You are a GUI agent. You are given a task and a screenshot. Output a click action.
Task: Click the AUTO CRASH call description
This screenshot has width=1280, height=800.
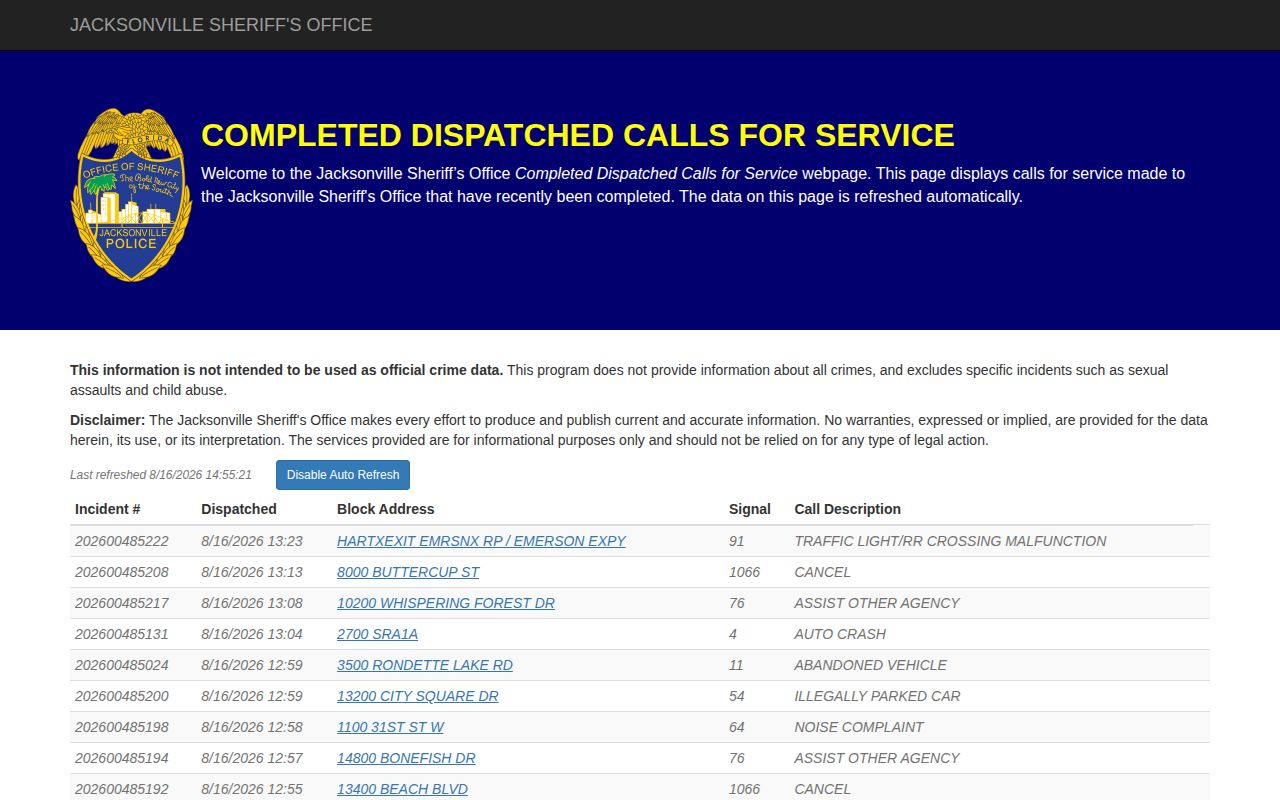(840, 634)
